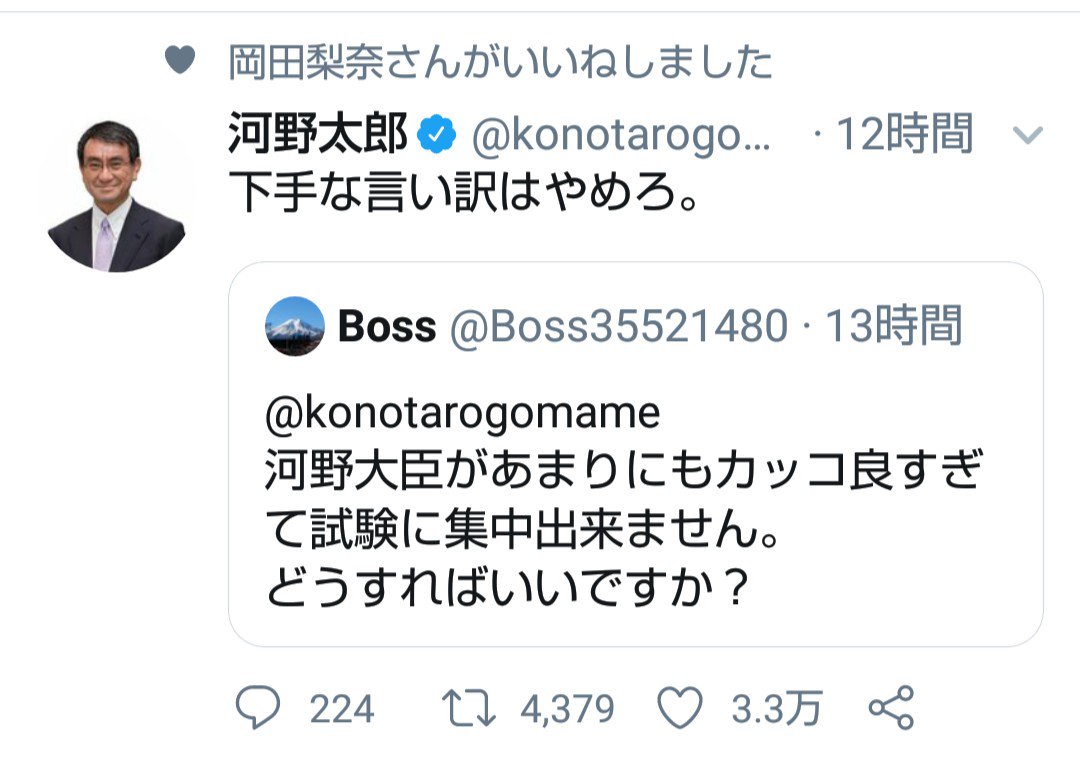Viewport: 1080px width, 766px height.
Task: Click the blue verified badge
Action: point(436,134)
